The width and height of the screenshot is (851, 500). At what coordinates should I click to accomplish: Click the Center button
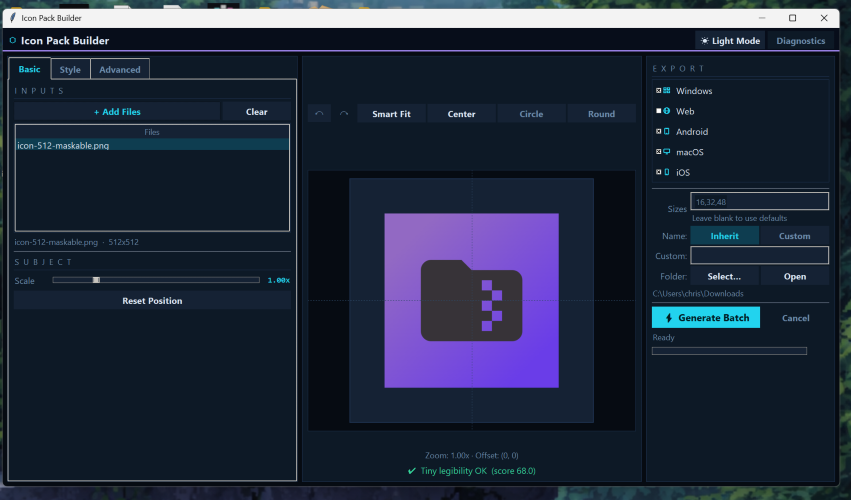[461, 113]
